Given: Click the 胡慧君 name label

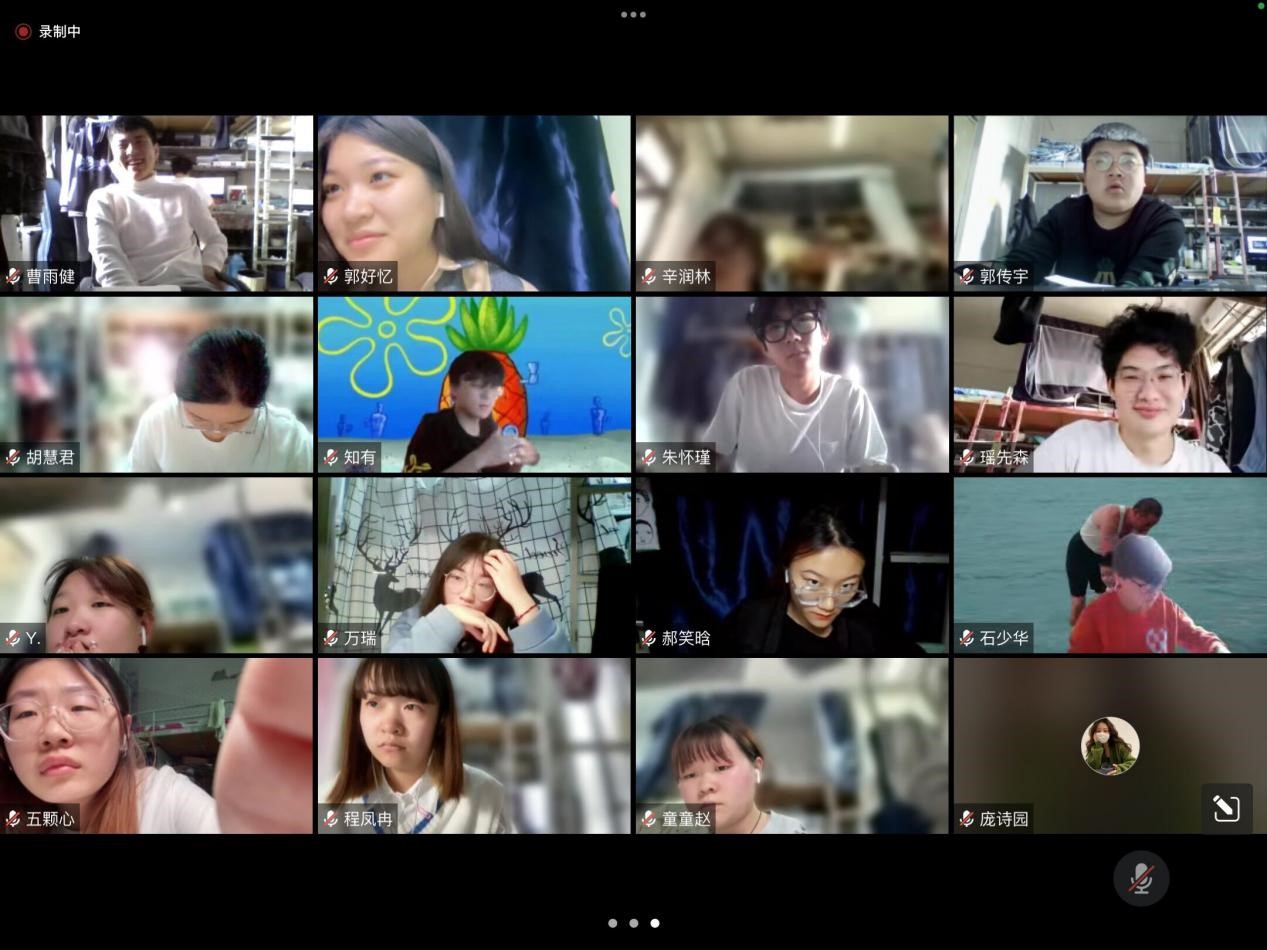Looking at the screenshot, I should click(50, 457).
